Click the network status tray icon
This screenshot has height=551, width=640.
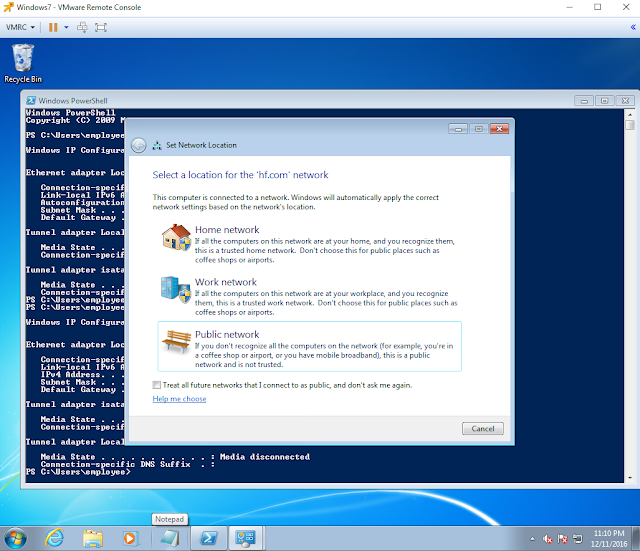[578, 539]
